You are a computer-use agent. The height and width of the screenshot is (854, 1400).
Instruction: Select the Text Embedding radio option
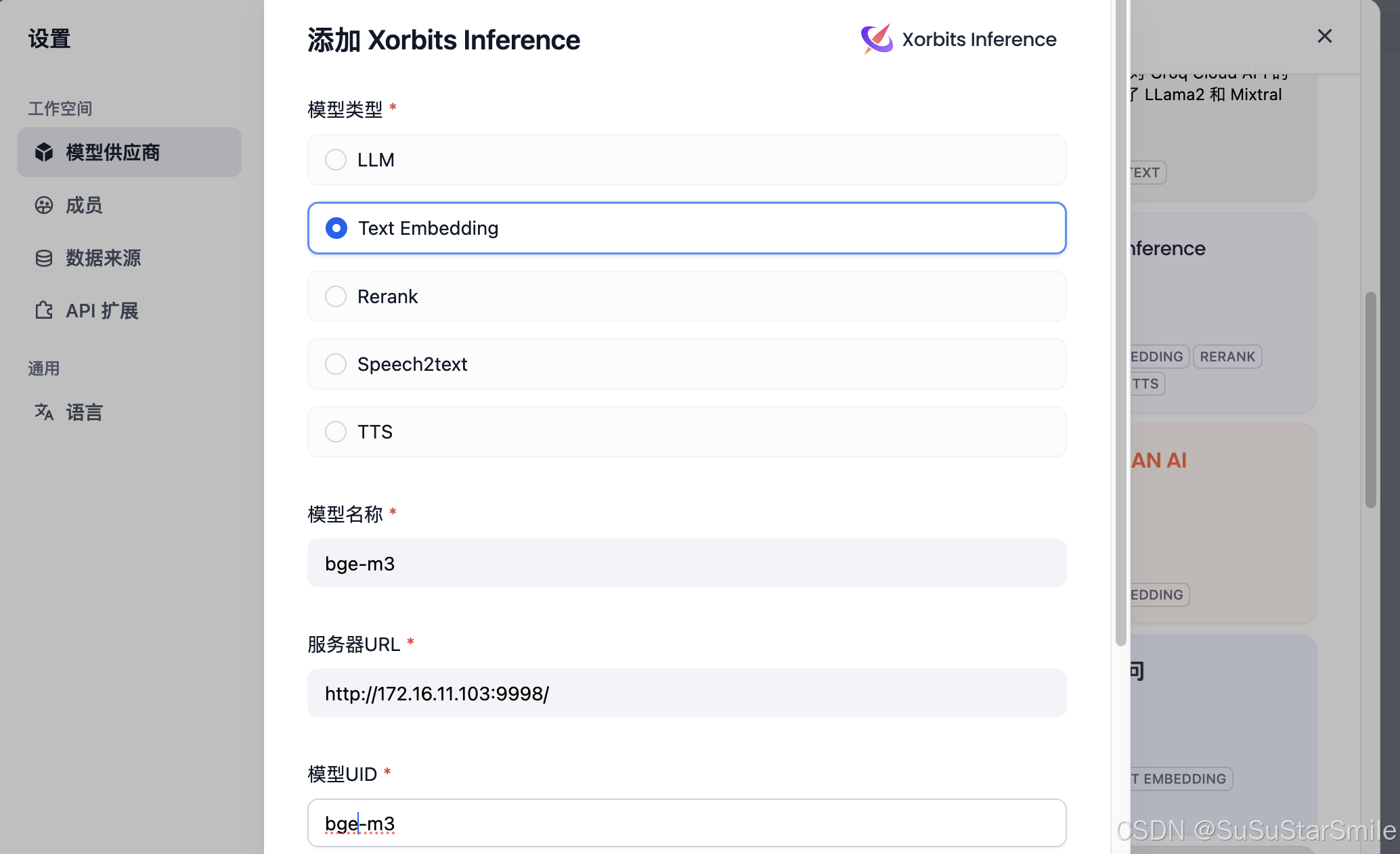[x=336, y=228]
